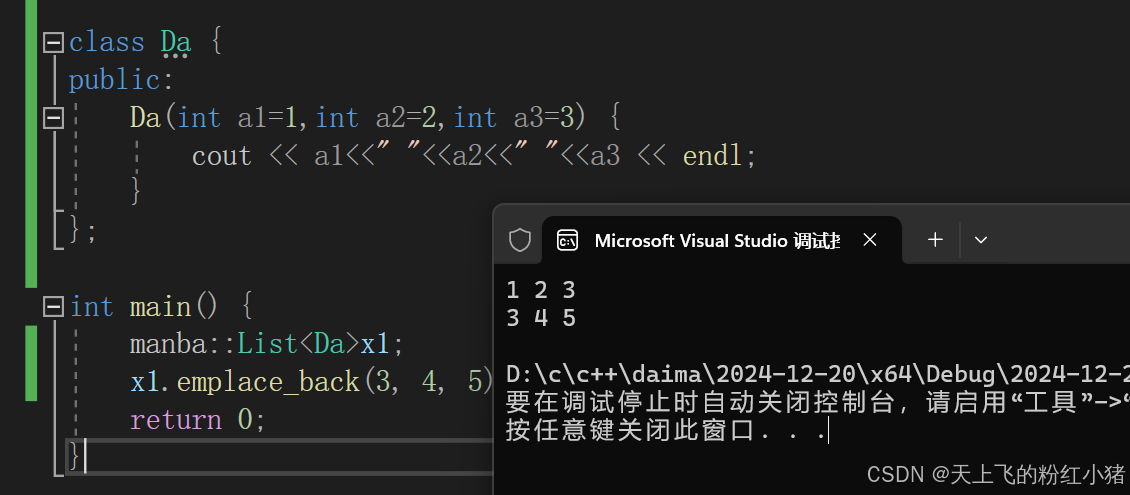
Task: Click the shield icon in terminal title bar
Action: [520, 240]
